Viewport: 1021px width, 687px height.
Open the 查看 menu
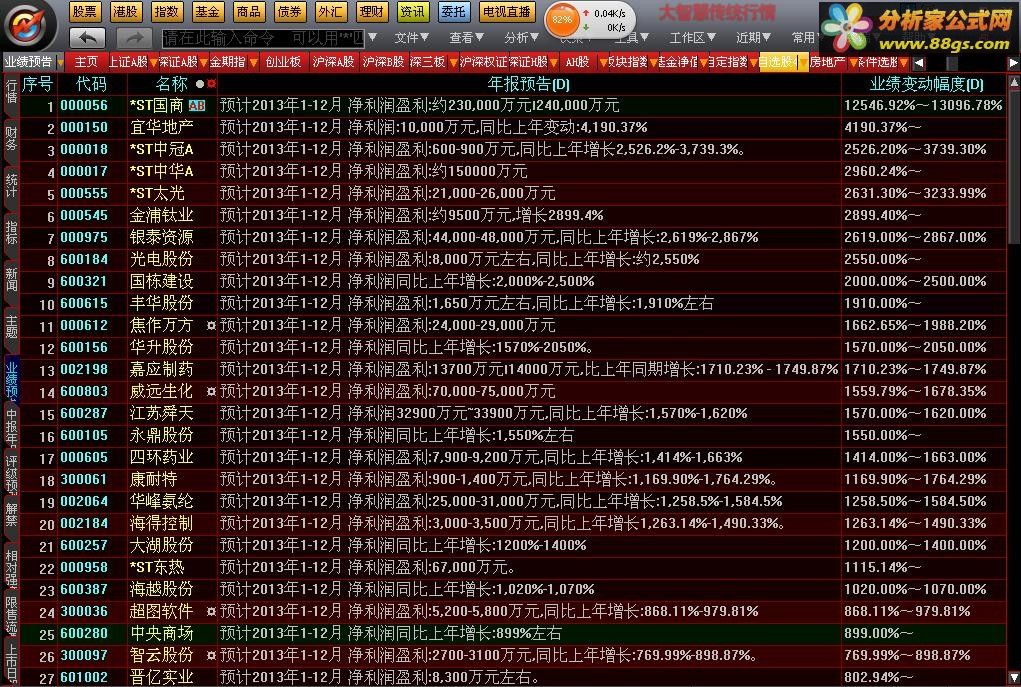[x=466, y=38]
